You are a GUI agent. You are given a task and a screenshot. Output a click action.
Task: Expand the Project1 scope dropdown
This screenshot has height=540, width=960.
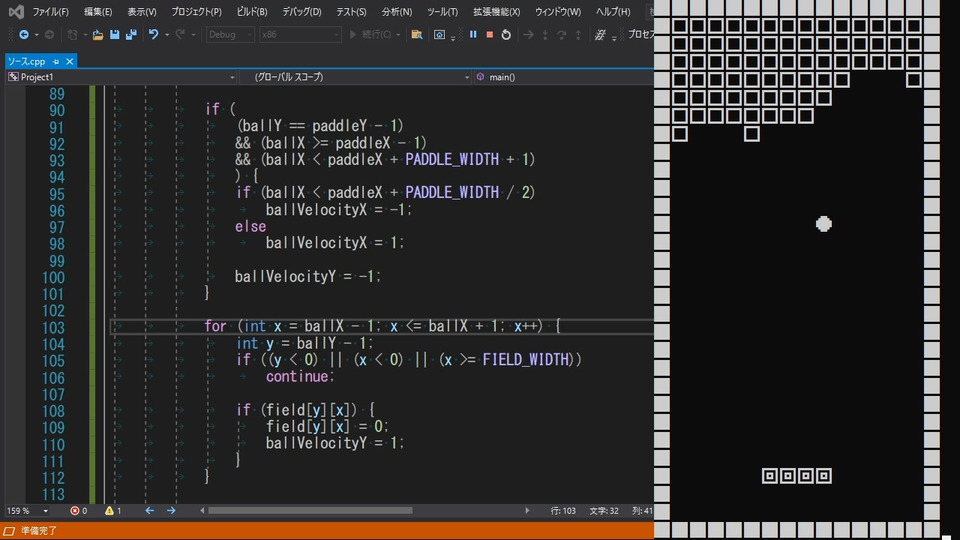click(x=231, y=77)
